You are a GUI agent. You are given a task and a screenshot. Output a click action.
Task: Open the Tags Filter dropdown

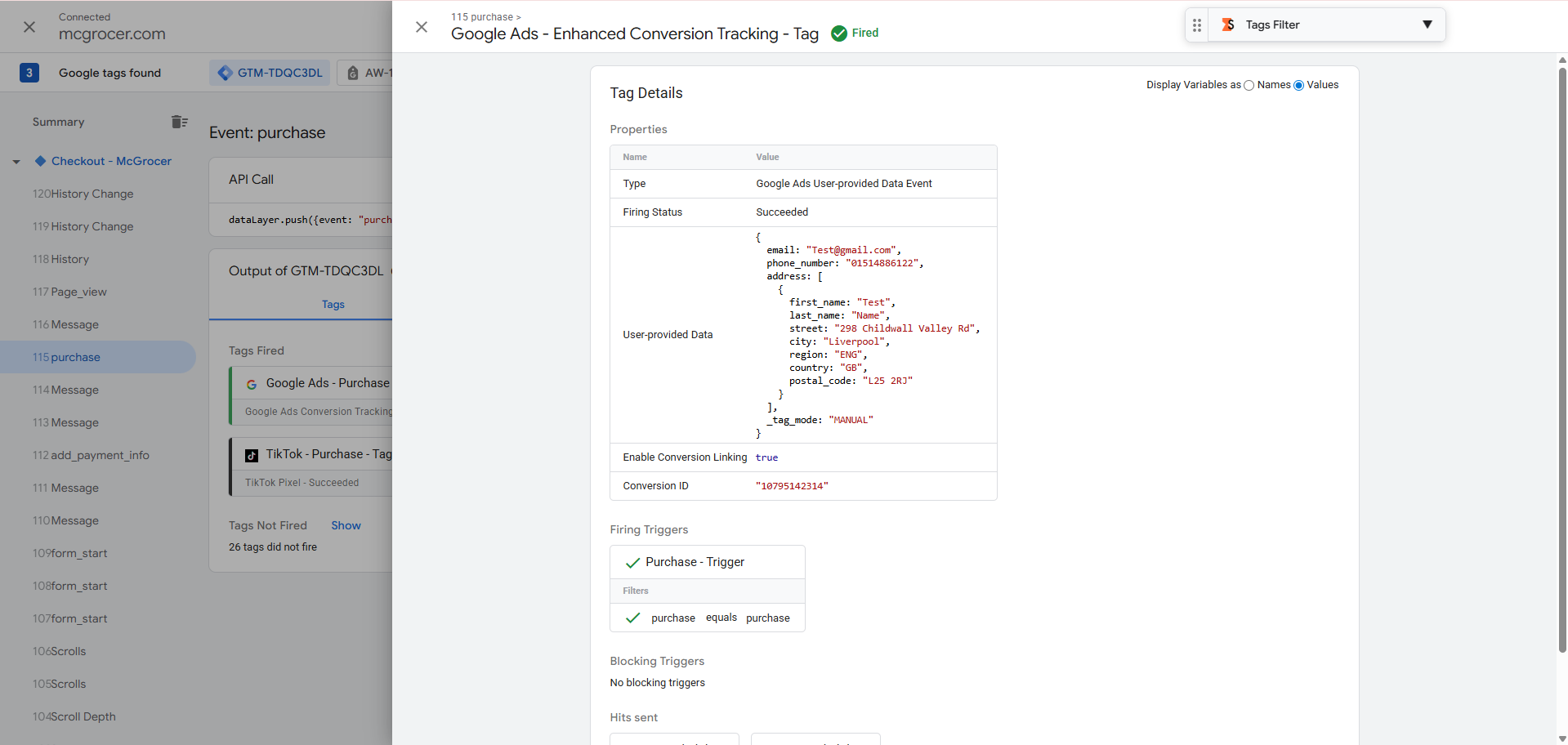pyautogui.click(x=1427, y=25)
